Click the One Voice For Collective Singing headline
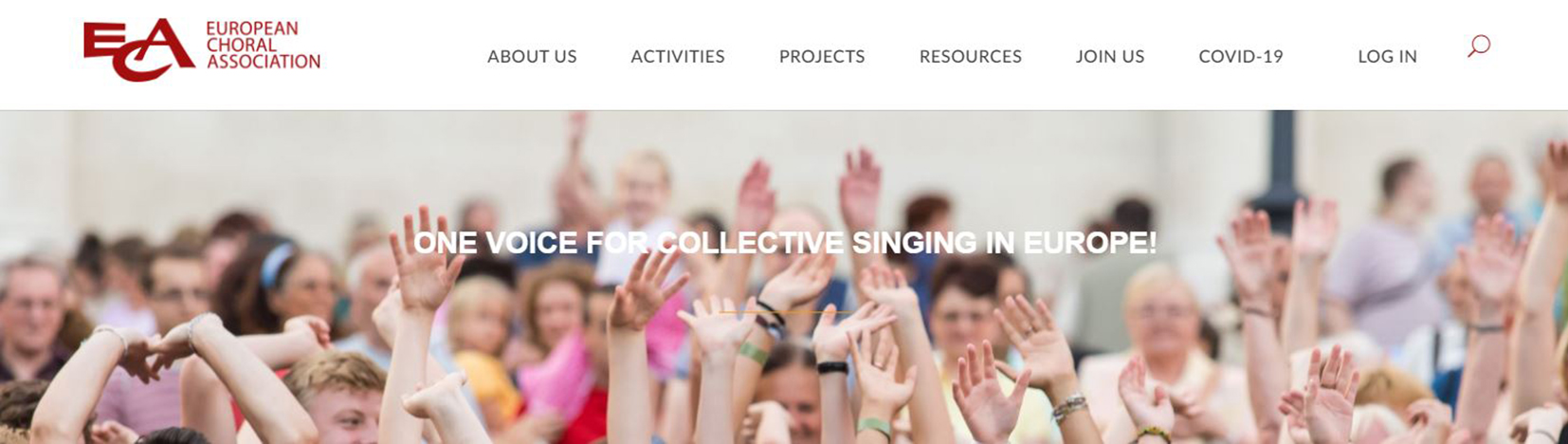1568x444 pixels. pyautogui.click(x=785, y=243)
